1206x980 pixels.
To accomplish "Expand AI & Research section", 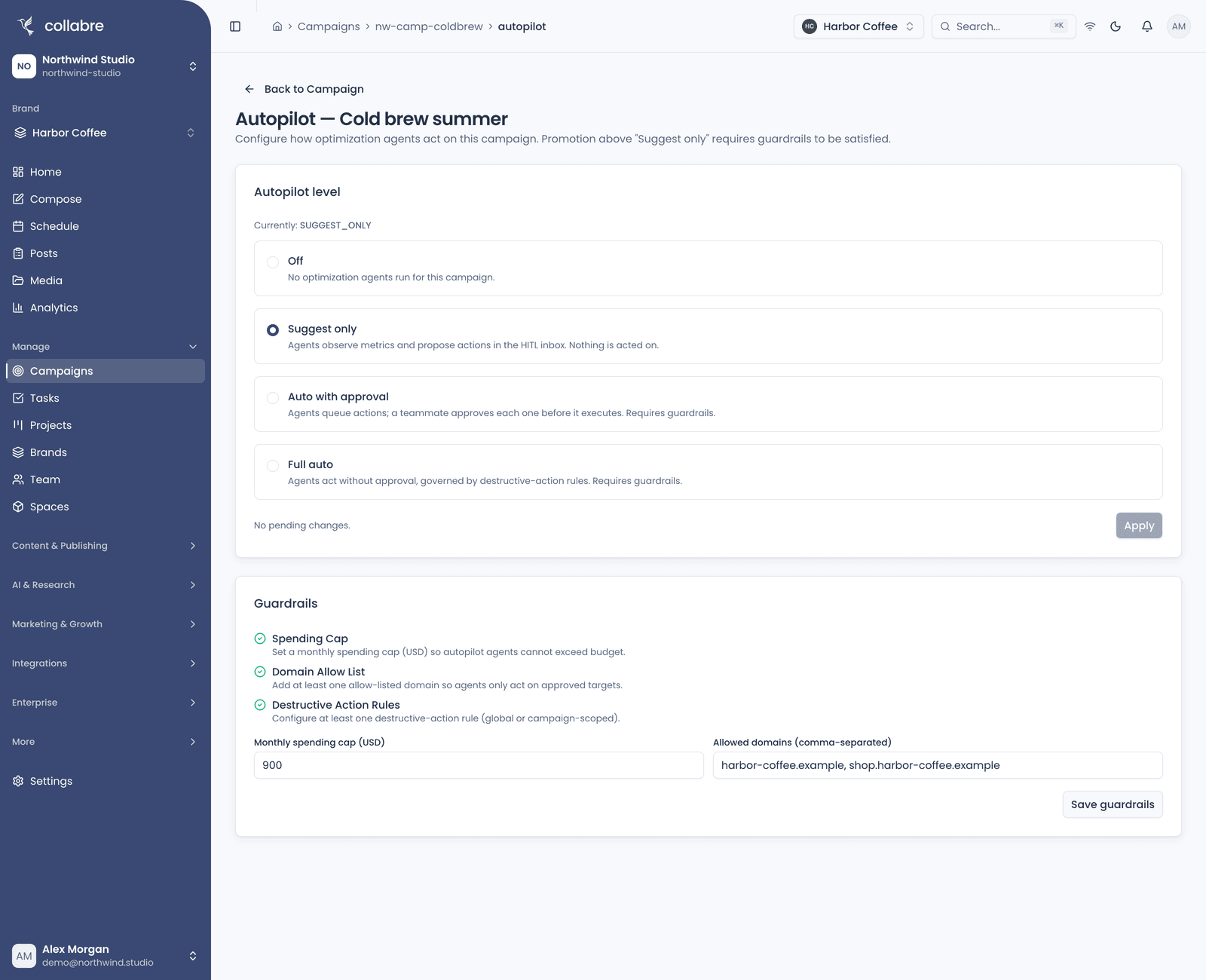I will point(106,585).
